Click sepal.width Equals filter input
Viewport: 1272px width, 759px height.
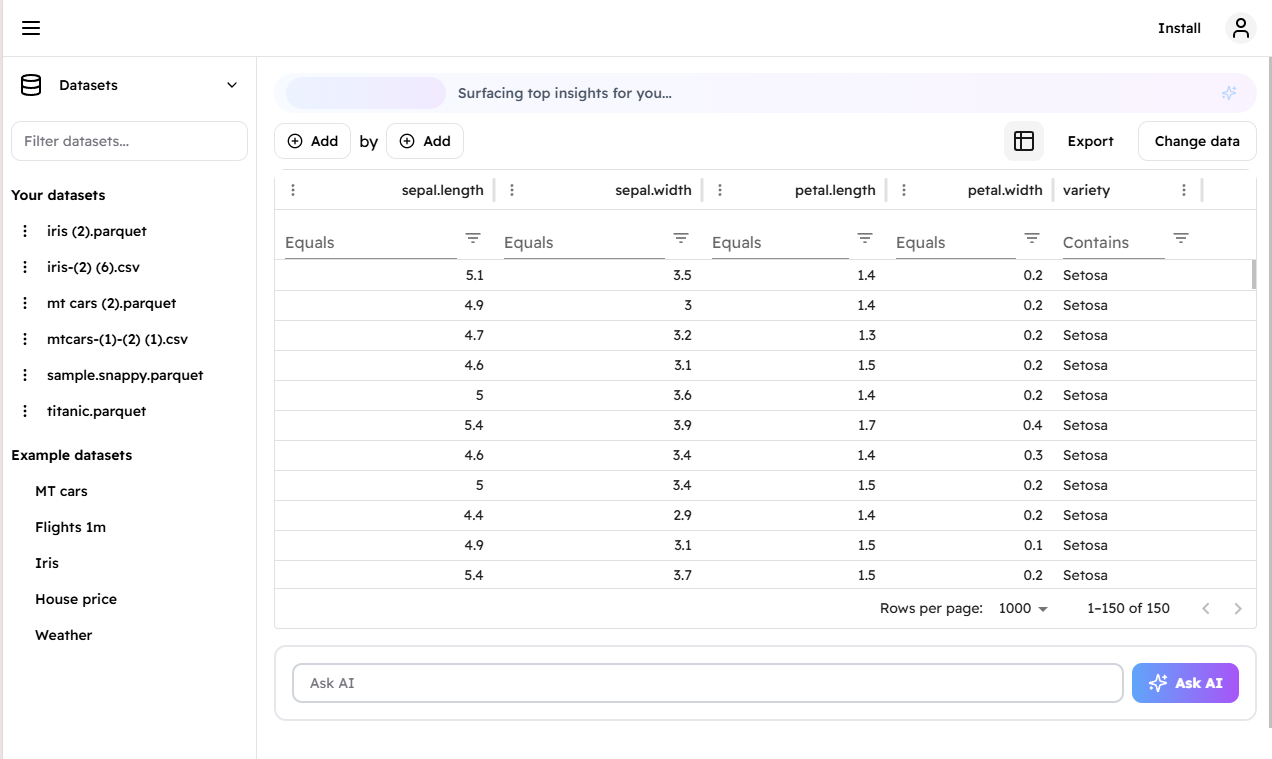(x=584, y=242)
